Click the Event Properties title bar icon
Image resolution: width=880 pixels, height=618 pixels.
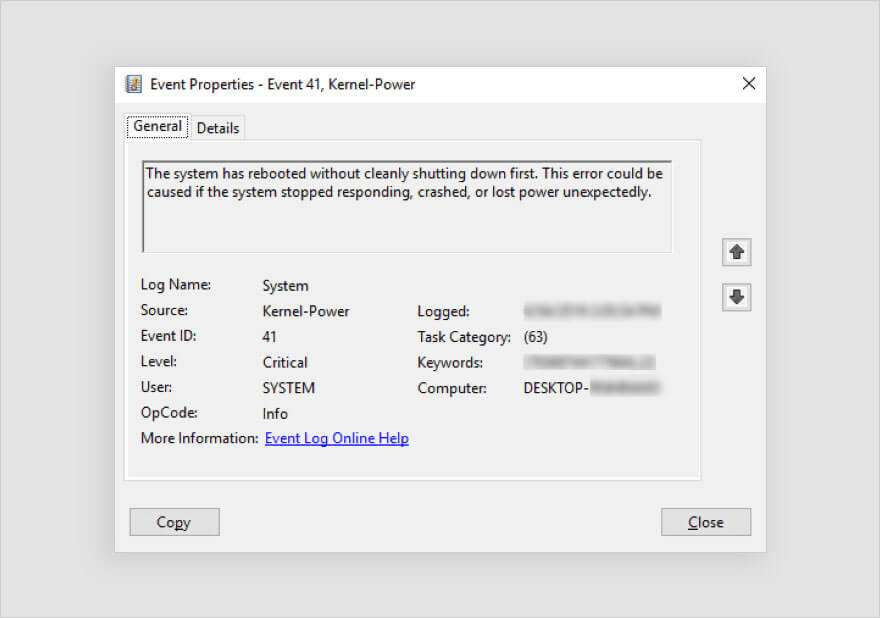click(x=133, y=84)
